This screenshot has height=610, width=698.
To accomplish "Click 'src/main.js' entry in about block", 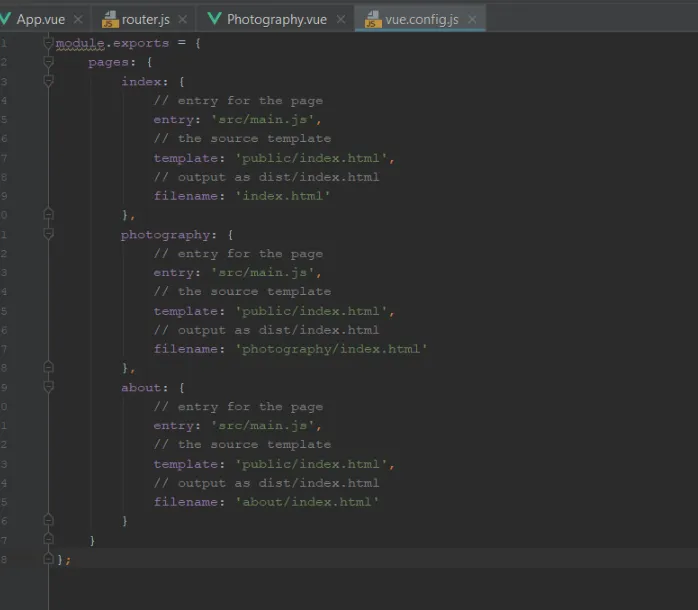I will point(263,426).
